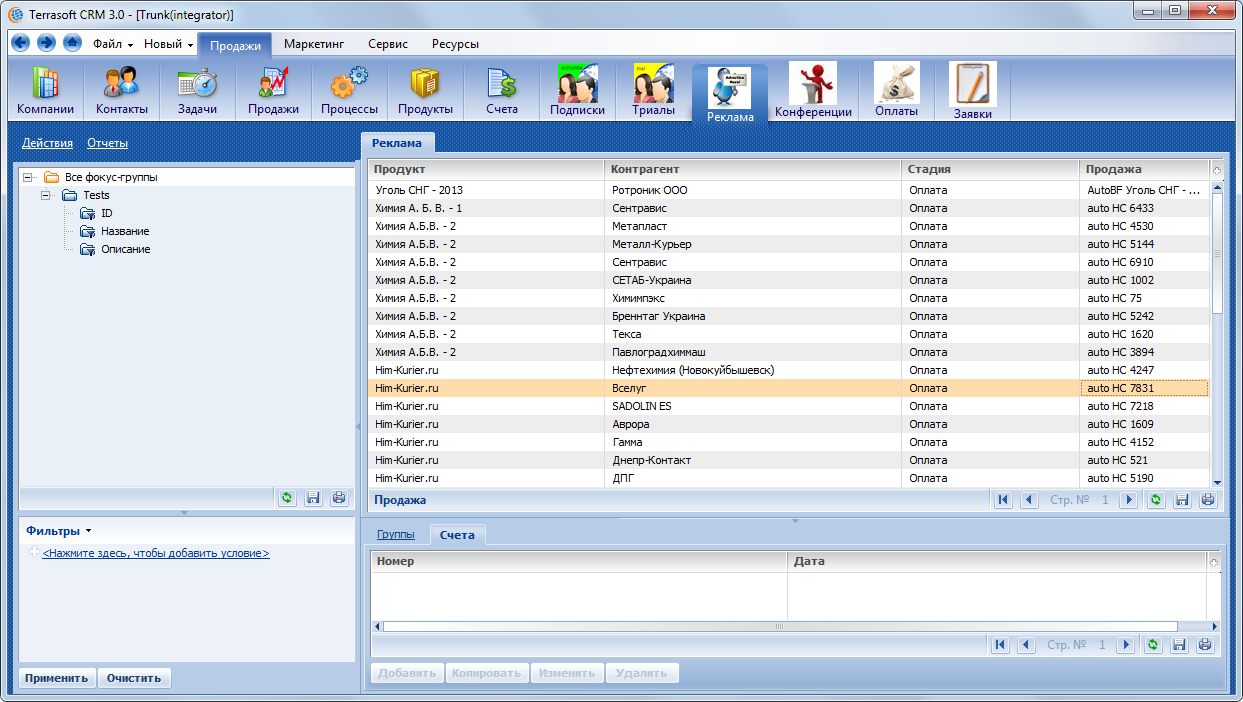This screenshot has width=1243, height=702.
Task: Open the Триалы section
Action: click(x=652, y=92)
